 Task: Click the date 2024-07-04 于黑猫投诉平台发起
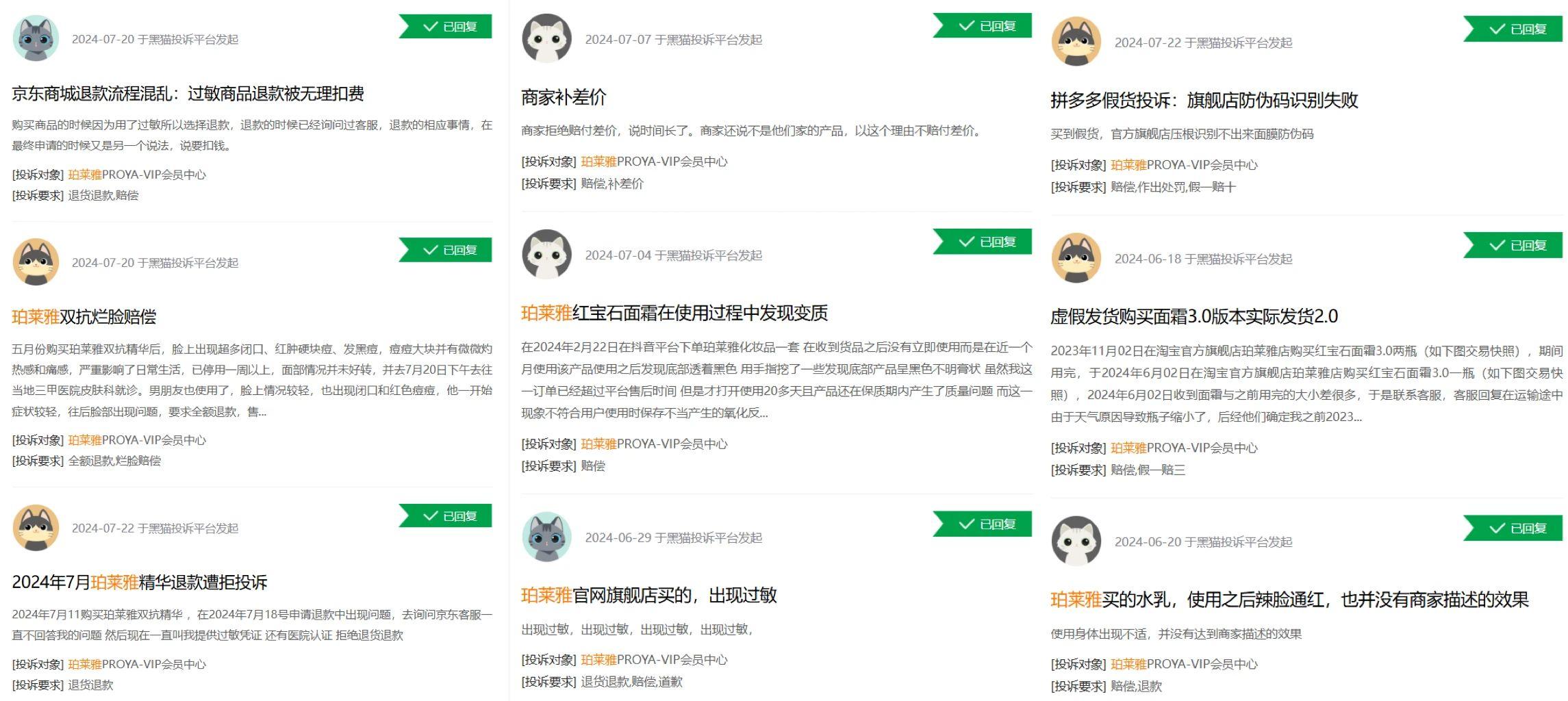[x=673, y=255]
